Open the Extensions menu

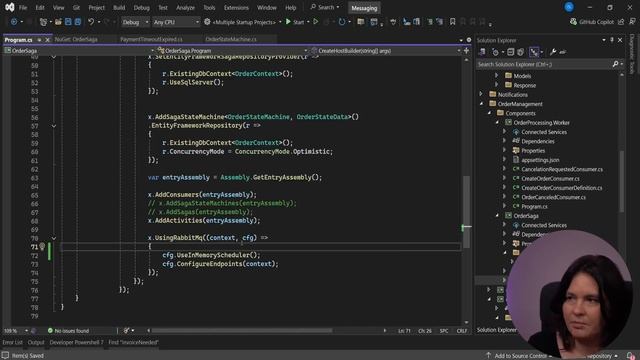tap(236, 7)
